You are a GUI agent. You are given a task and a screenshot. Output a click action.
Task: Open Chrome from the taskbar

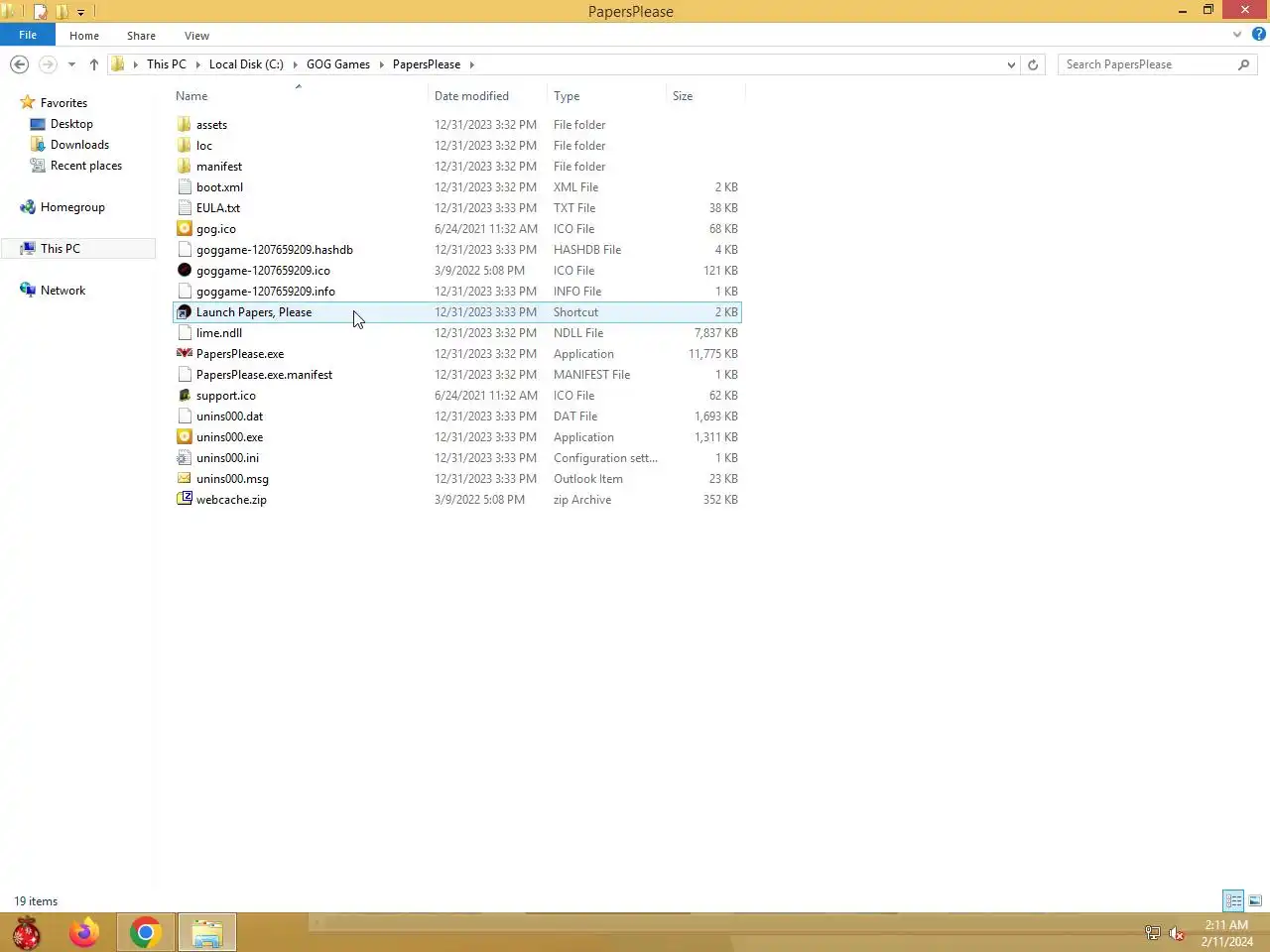(146, 933)
